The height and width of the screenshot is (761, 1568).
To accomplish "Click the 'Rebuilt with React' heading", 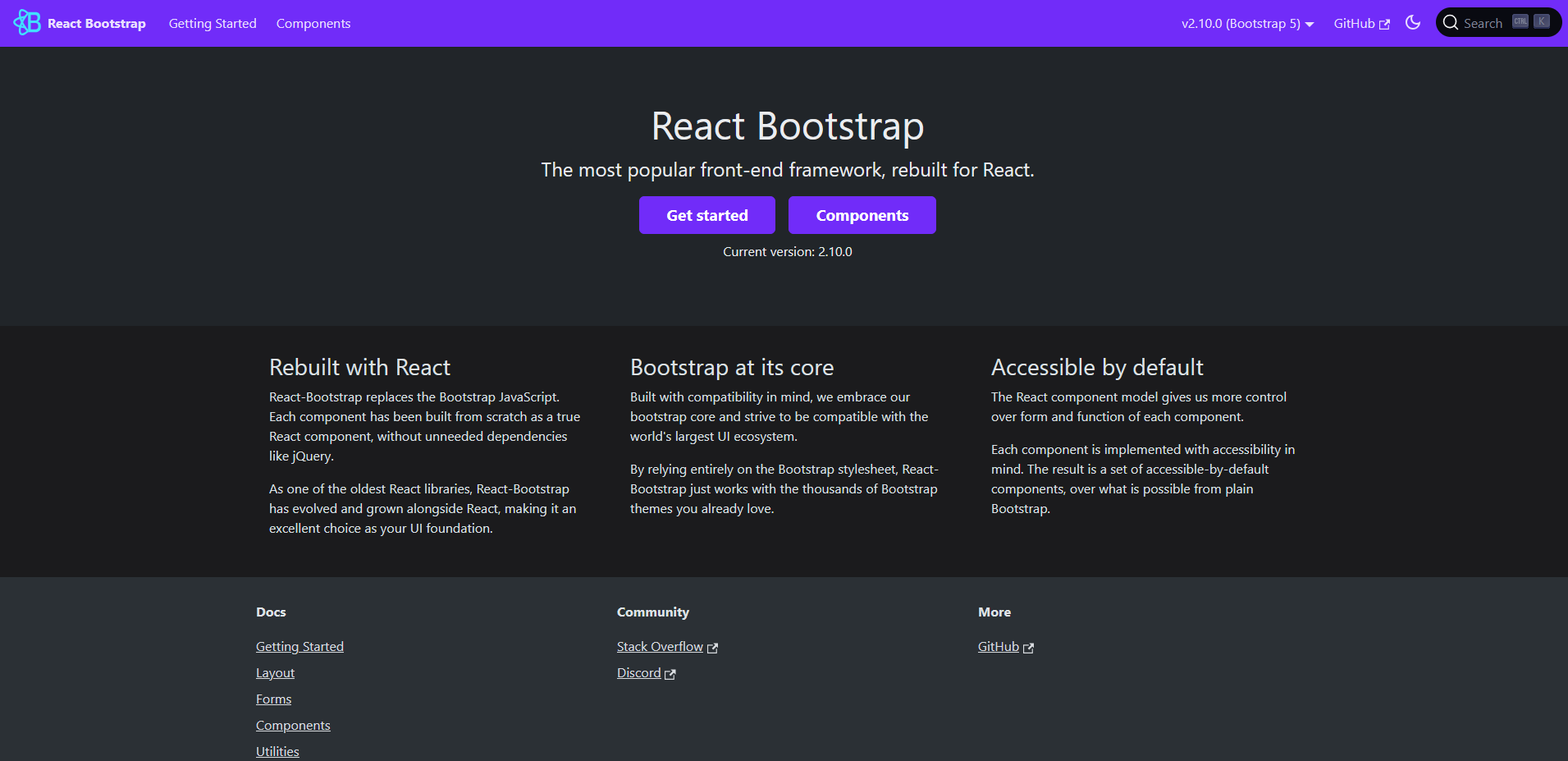I will 360,368.
